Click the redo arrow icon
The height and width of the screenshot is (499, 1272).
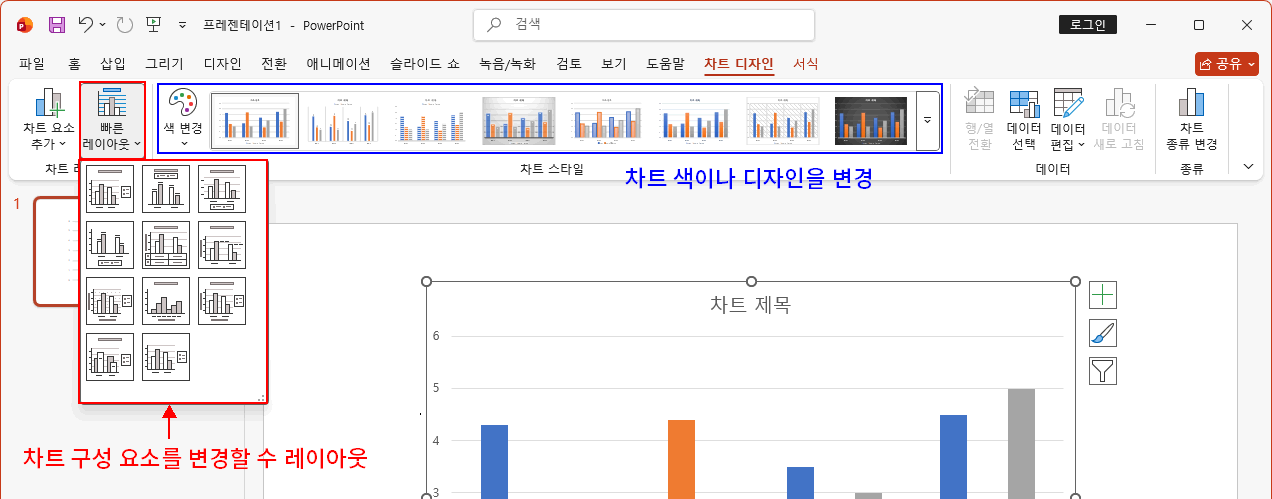[125, 25]
